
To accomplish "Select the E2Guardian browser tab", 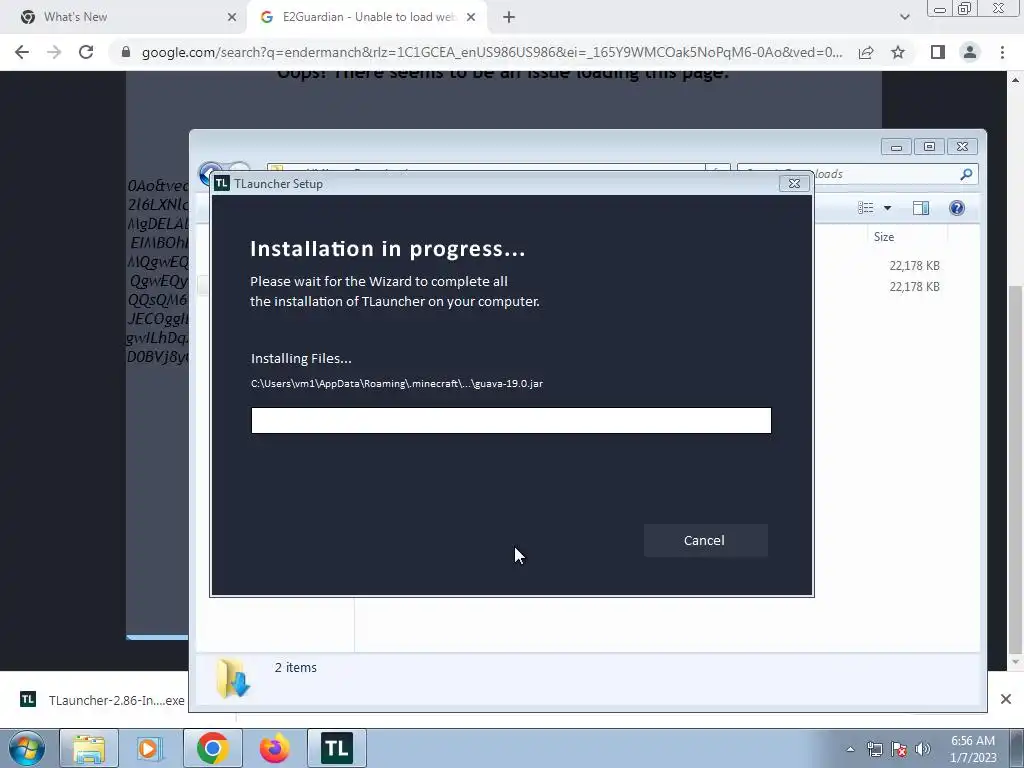I will point(368,17).
